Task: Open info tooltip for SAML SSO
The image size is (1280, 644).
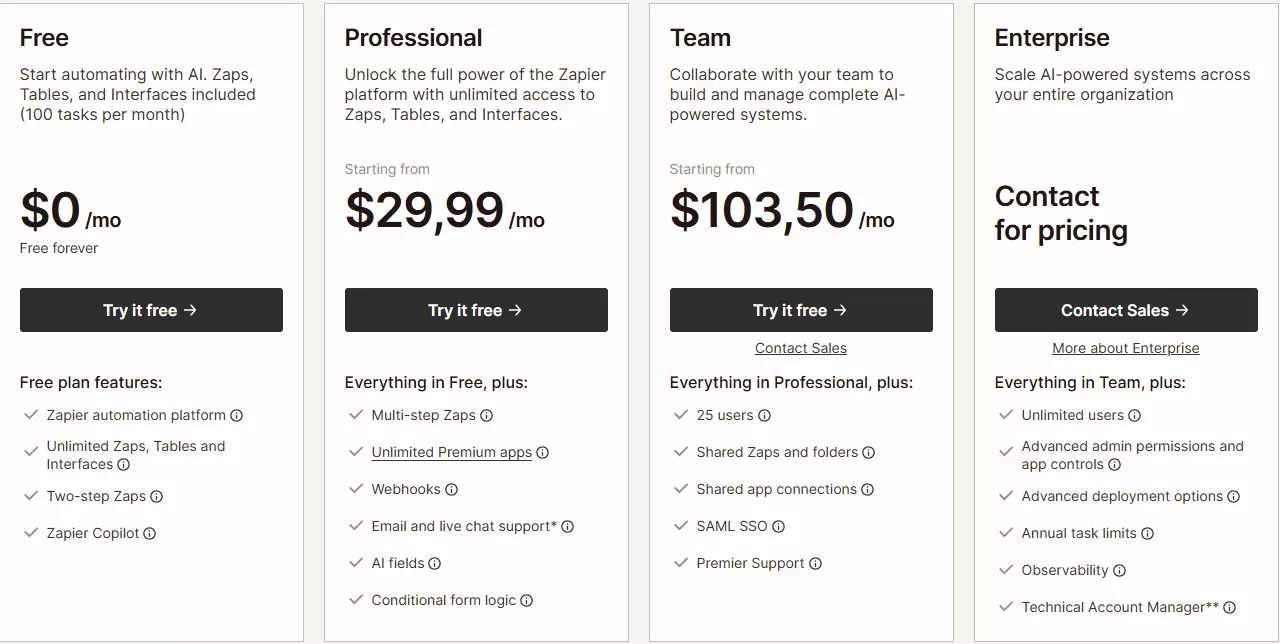Action: [778, 527]
